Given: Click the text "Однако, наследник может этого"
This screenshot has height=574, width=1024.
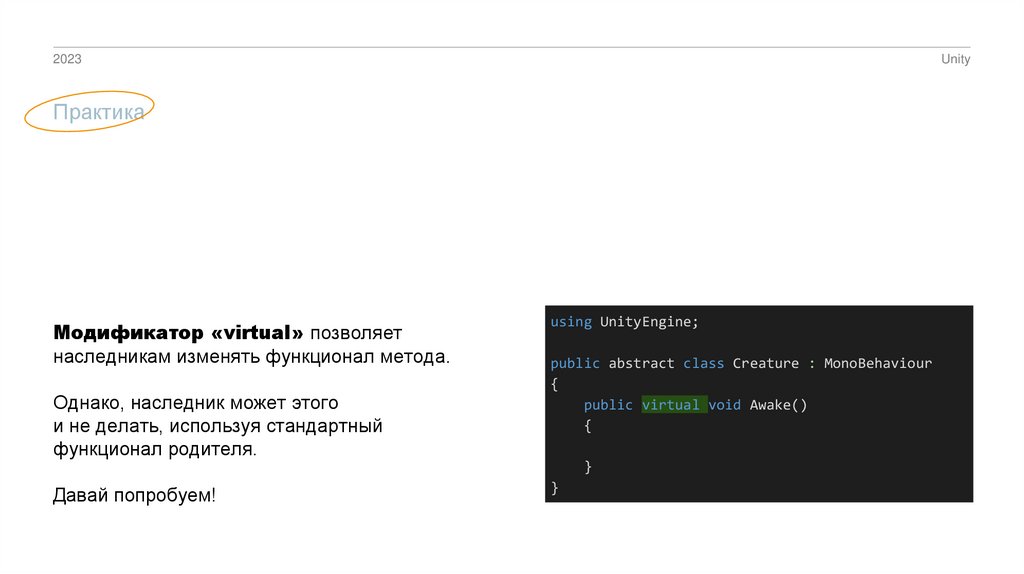Looking at the screenshot, I should pos(196,403).
